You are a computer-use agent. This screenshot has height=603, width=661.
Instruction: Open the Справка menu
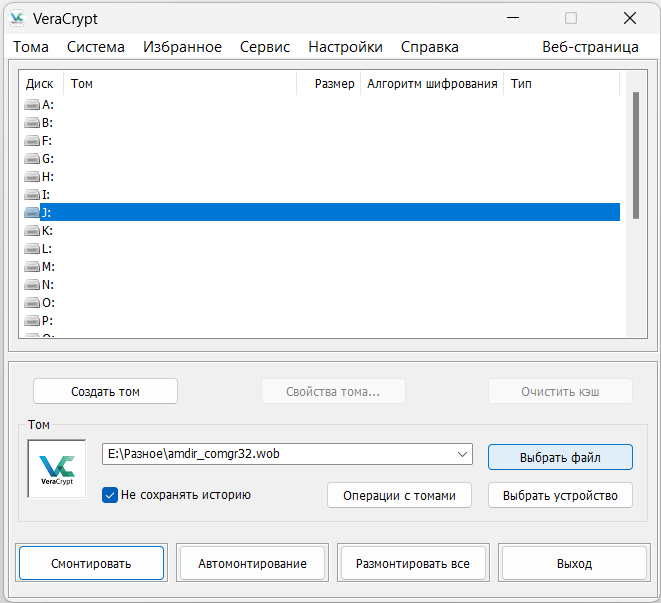pyautogui.click(x=430, y=47)
